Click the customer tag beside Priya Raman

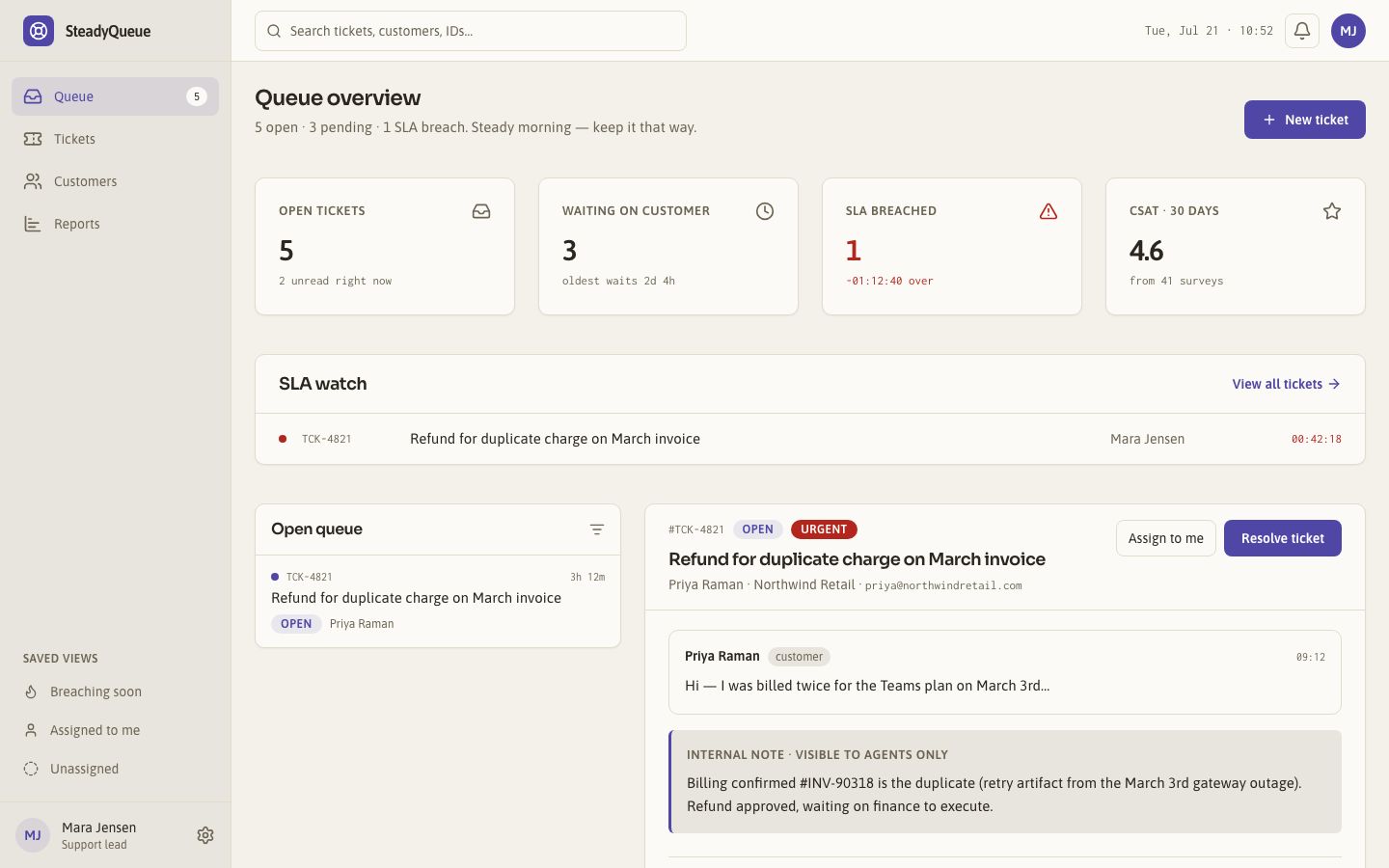click(x=800, y=657)
